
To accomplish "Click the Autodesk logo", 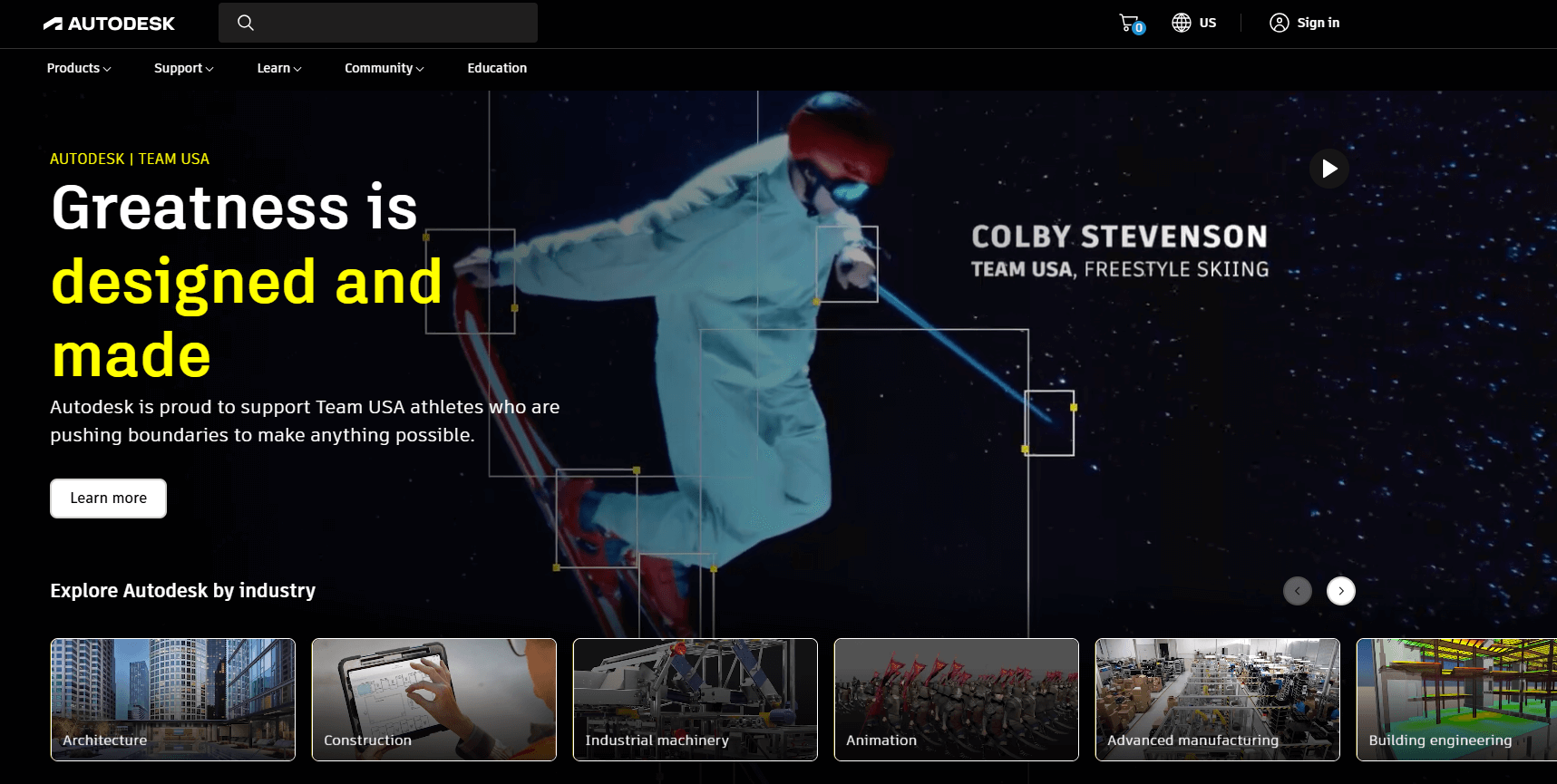I will pyautogui.click(x=109, y=24).
